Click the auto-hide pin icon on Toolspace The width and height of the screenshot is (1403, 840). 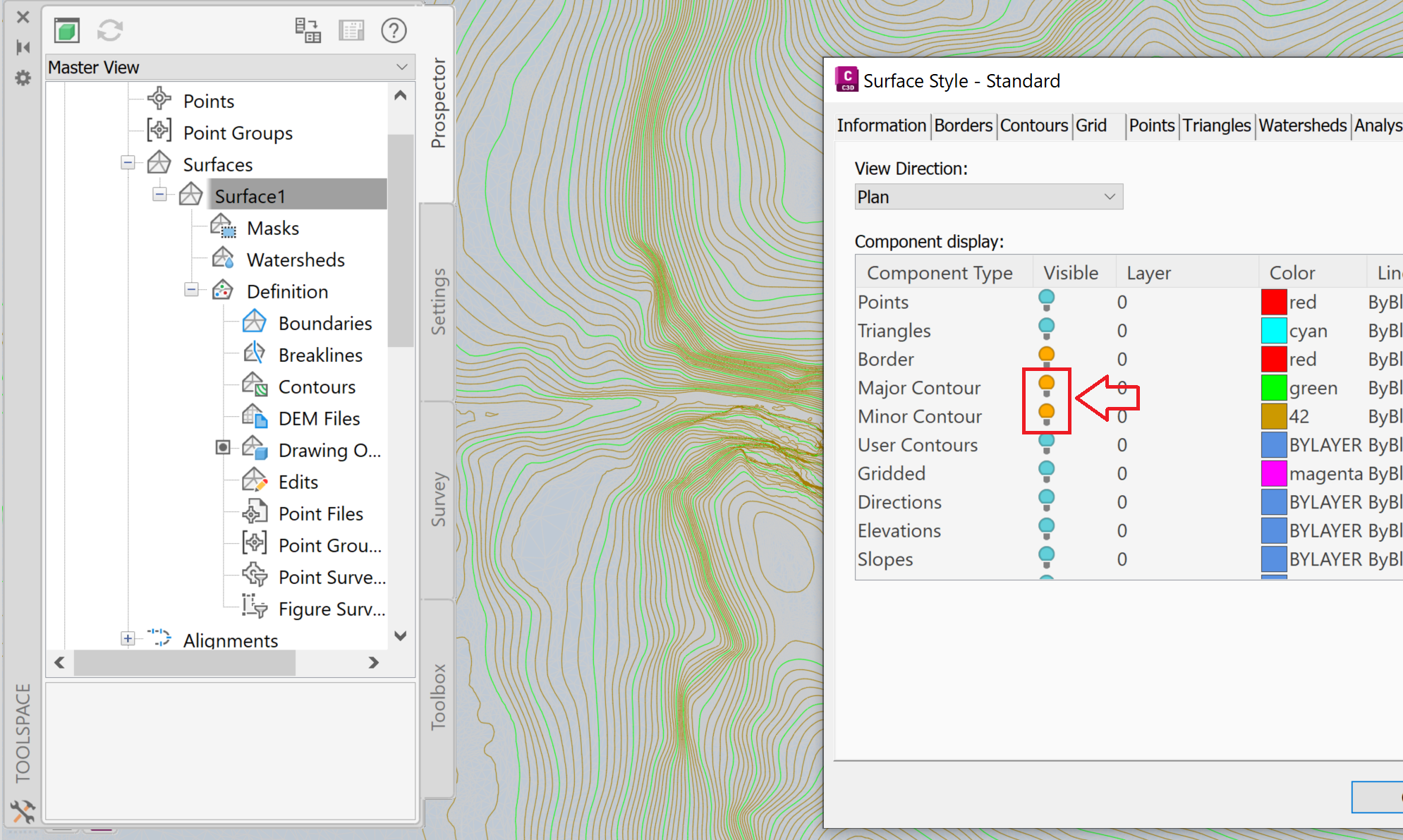click(x=23, y=47)
